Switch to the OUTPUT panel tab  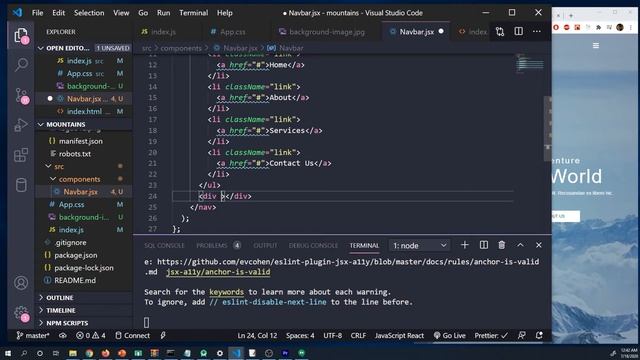(x=265, y=245)
